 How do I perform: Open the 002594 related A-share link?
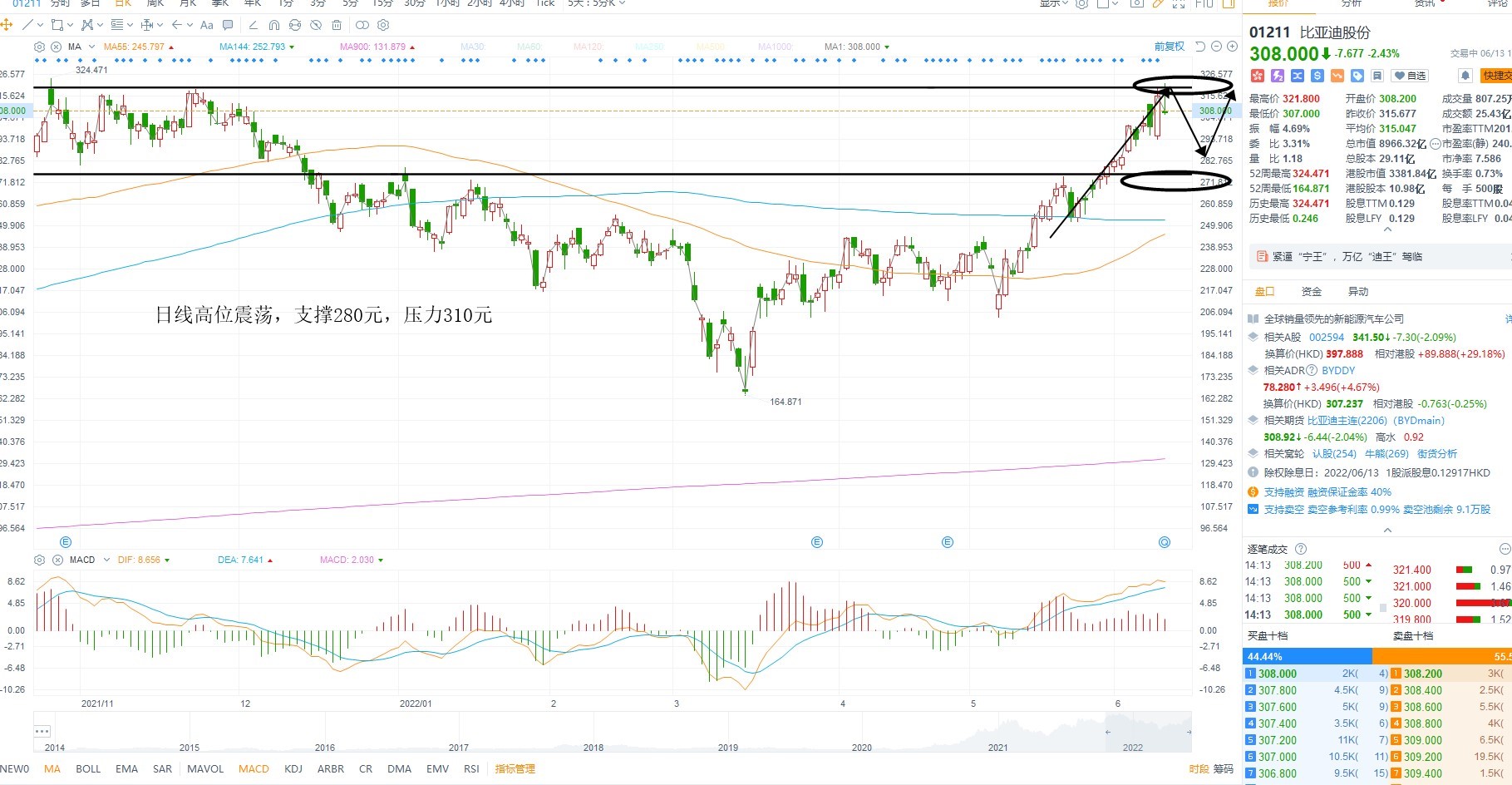(1327, 338)
